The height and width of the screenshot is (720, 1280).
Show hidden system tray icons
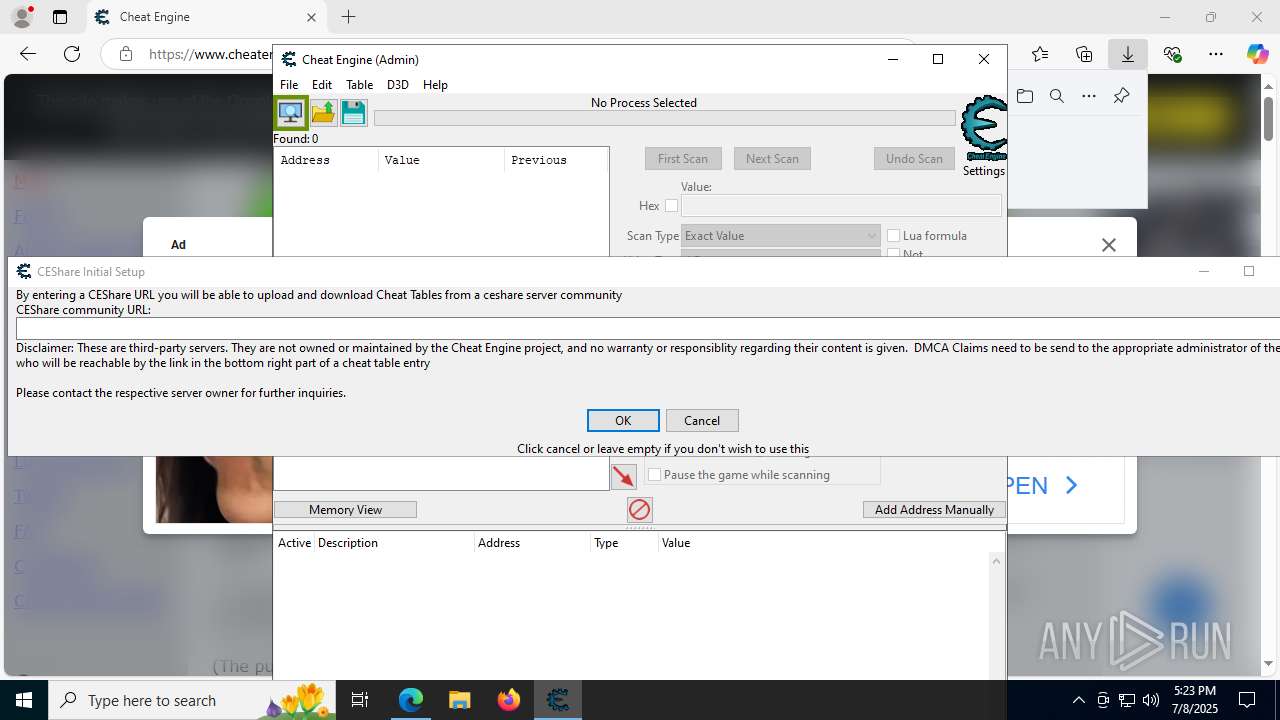(x=1078, y=700)
